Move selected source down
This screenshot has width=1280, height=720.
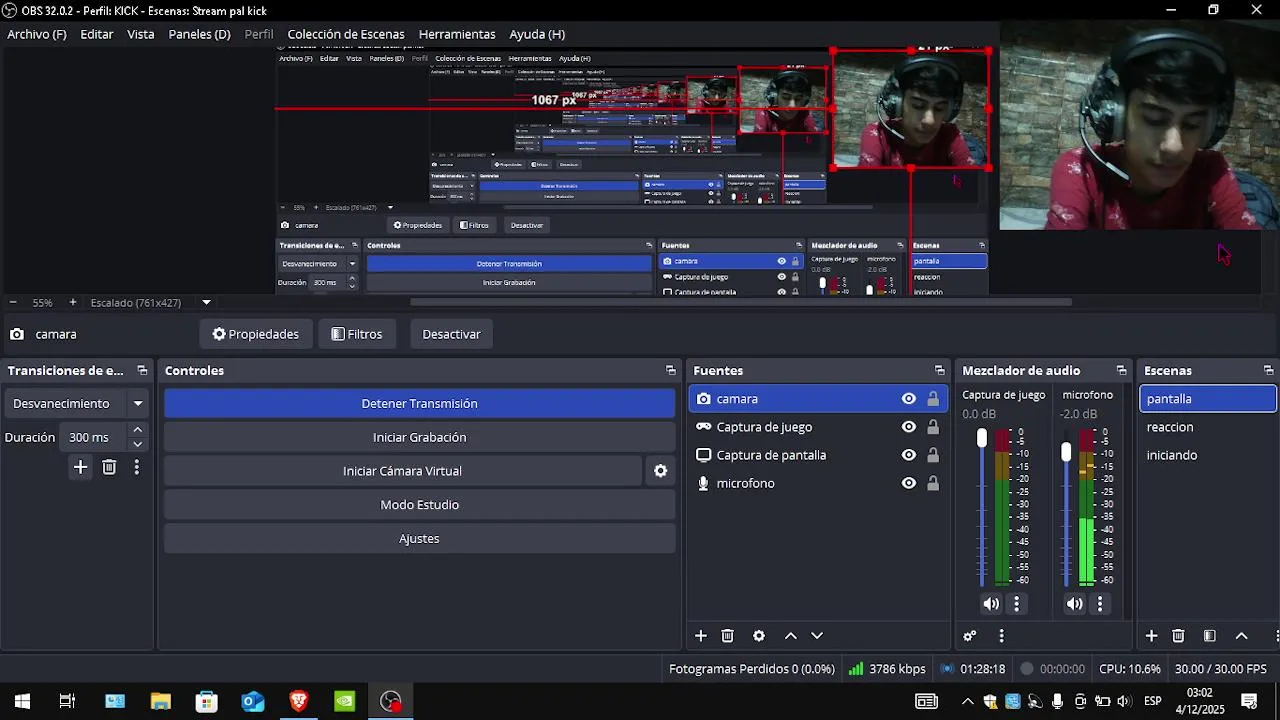tap(817, 636)
